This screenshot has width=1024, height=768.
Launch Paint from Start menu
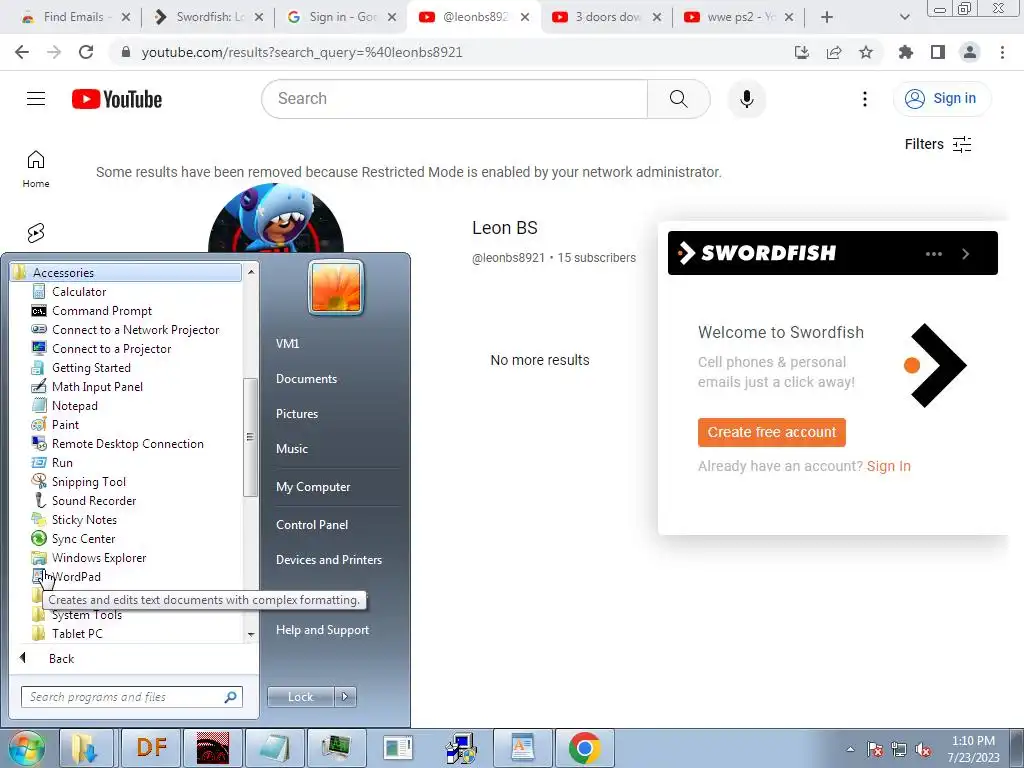click(x=65, y=424)
